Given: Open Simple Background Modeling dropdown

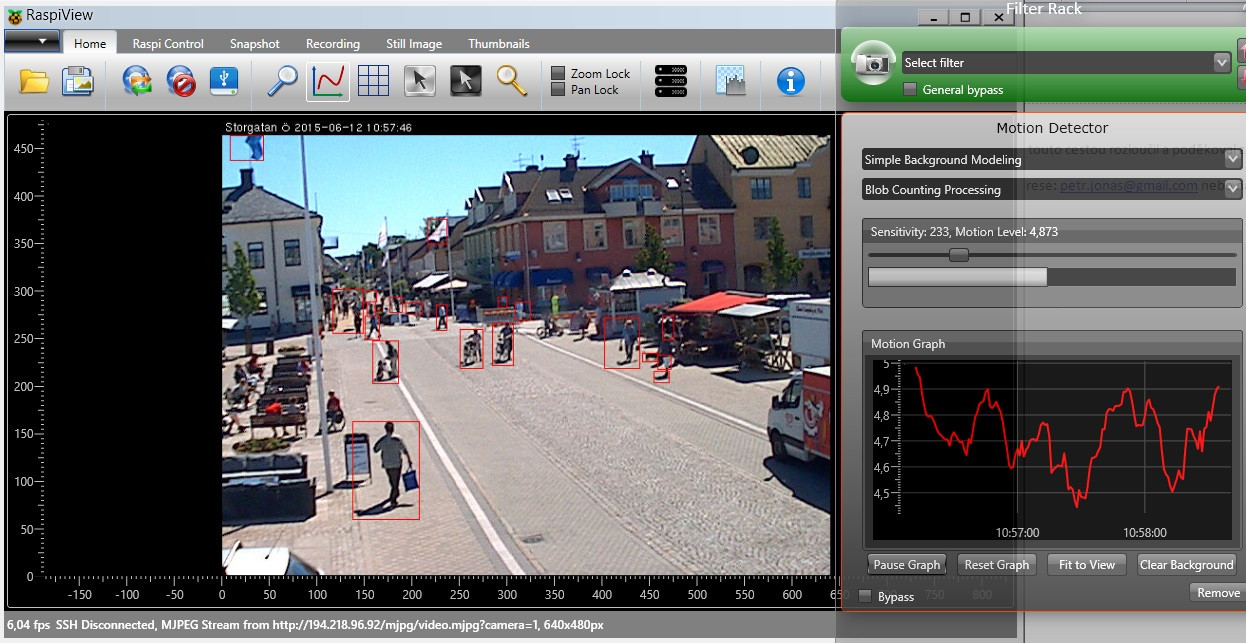Looking at the screenshot, I should click(x=1052, y=160).
